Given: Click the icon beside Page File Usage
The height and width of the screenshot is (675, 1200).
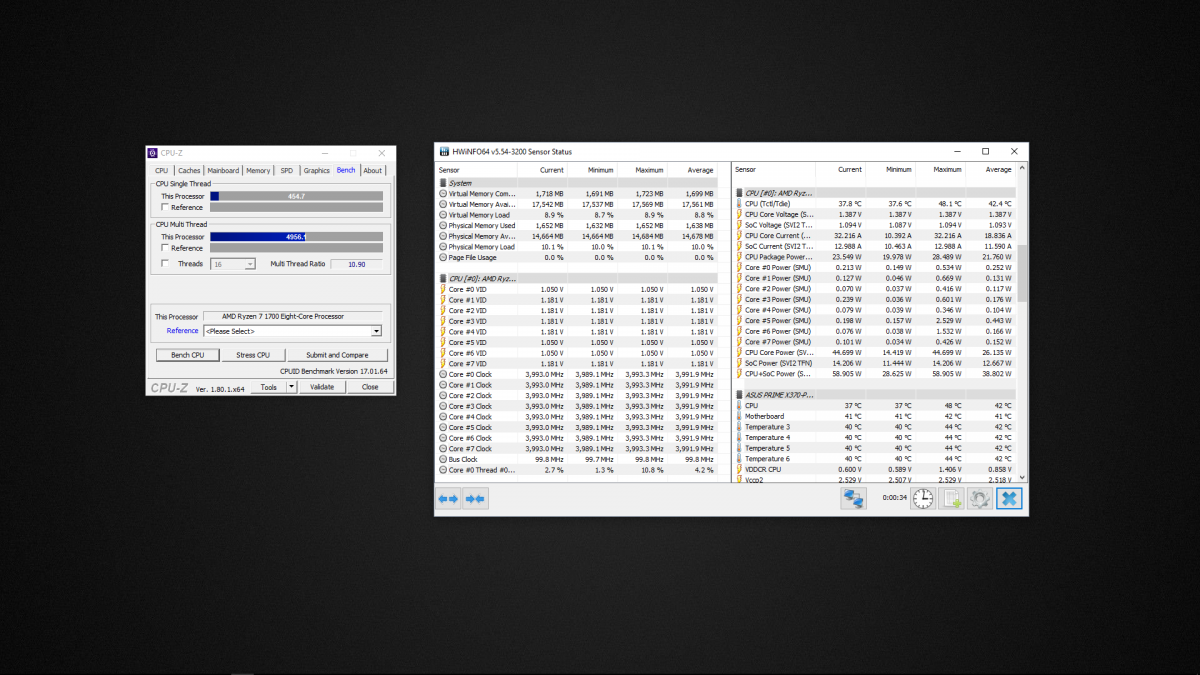Looking at the screenshot, I should coord(443,257).
